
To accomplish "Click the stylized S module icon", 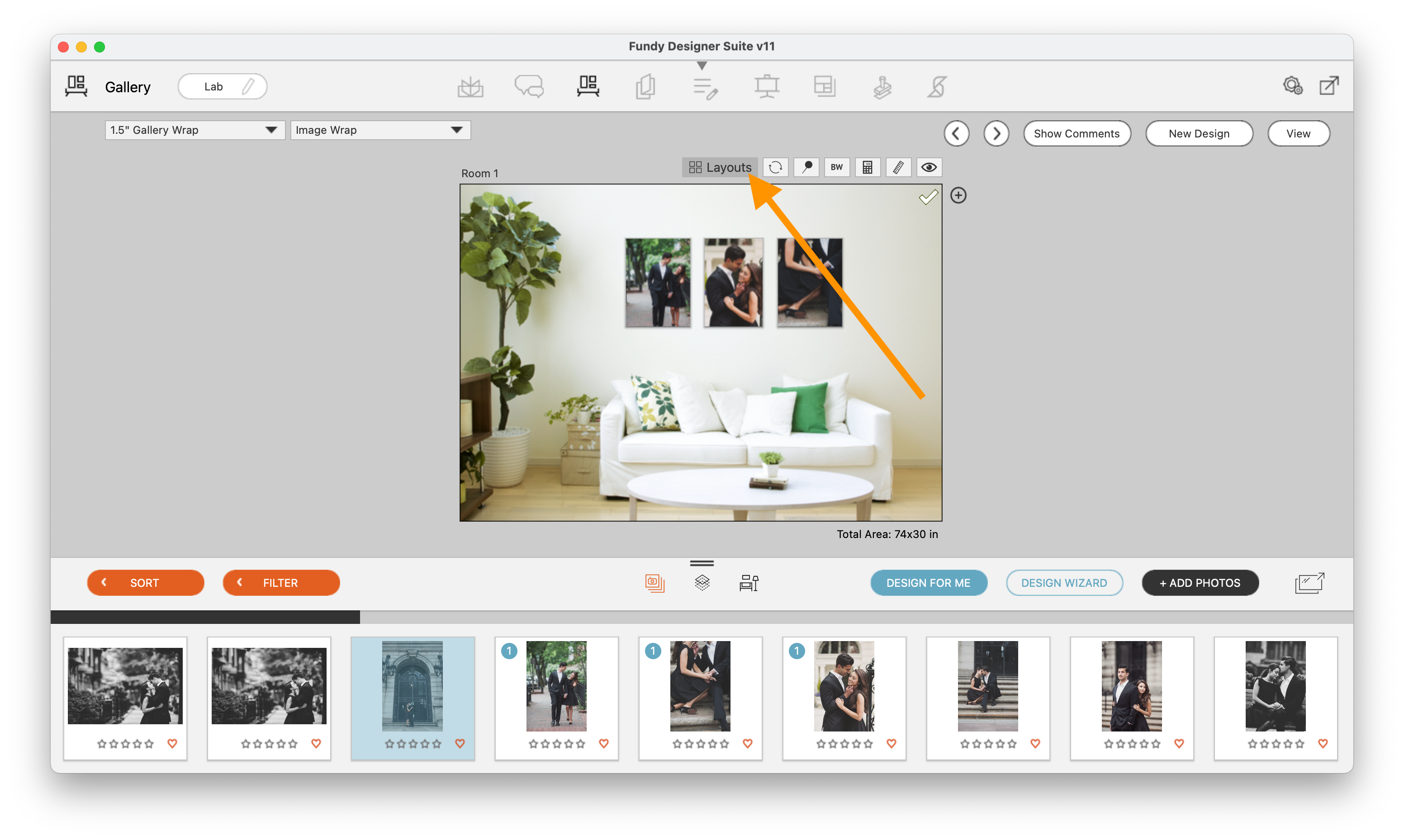I will [x=936, y=87].
